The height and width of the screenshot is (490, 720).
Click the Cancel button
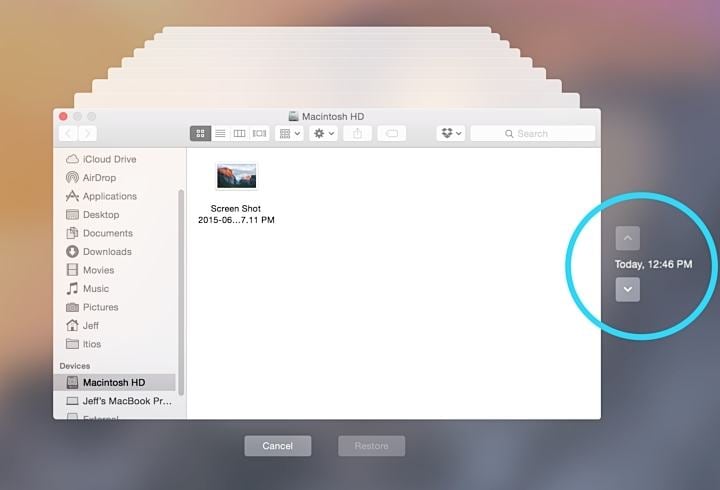point(278,446)
